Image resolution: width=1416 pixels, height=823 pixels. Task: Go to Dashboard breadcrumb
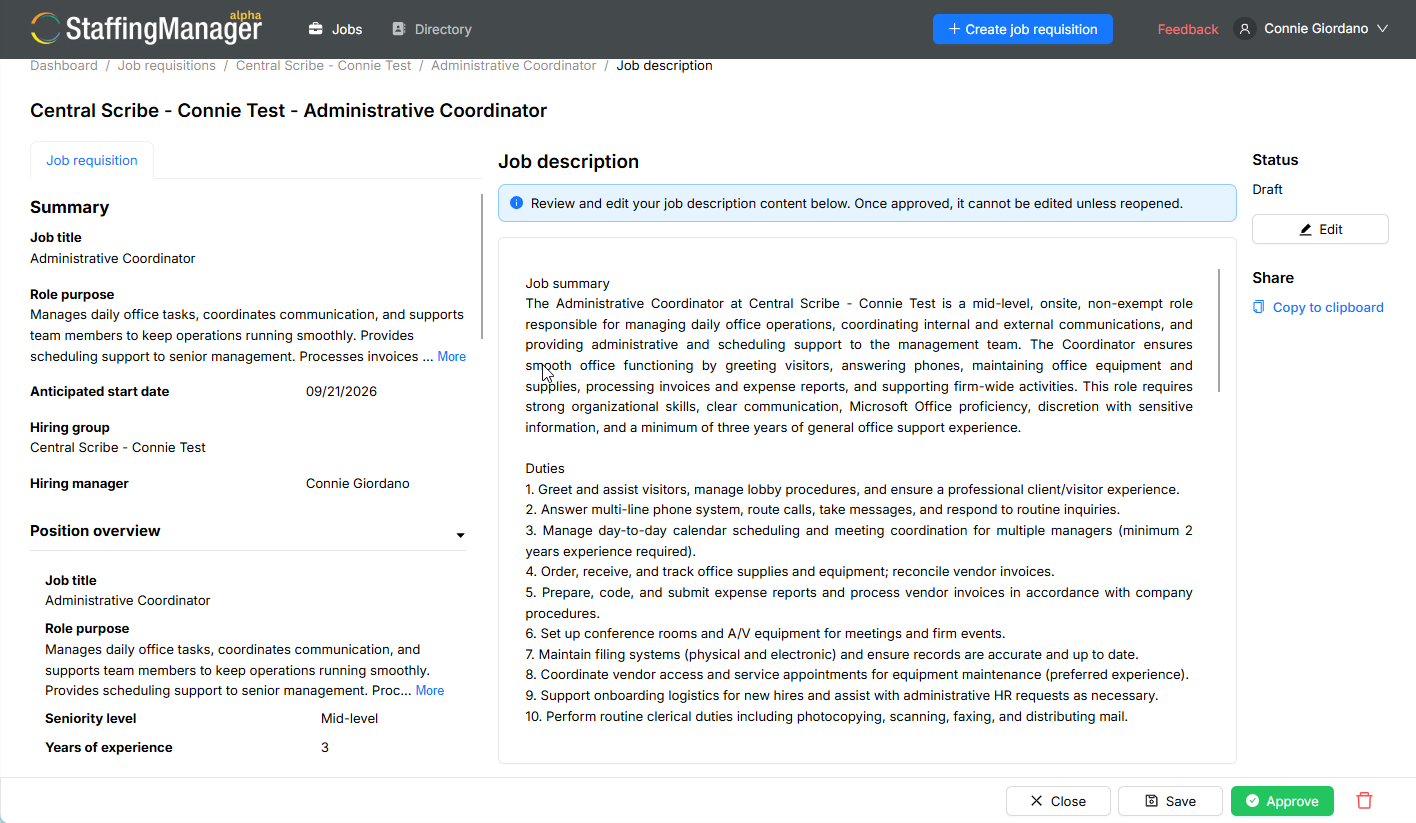pyautogui.click(x=64, y=65)
